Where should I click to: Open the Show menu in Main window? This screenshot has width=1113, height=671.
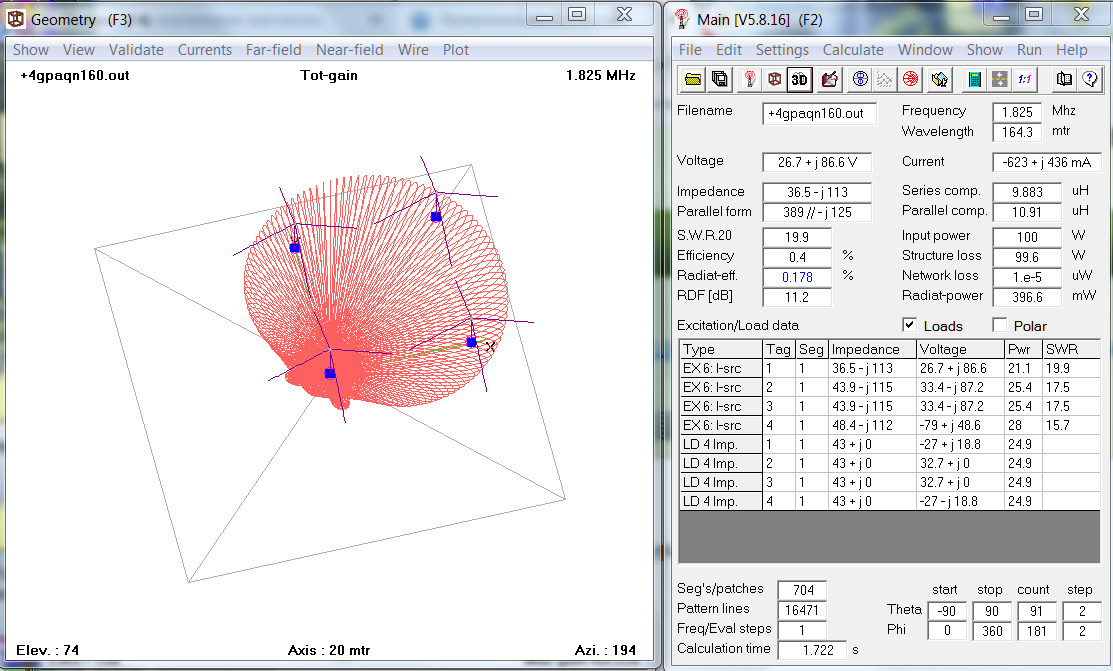point(985,50)
